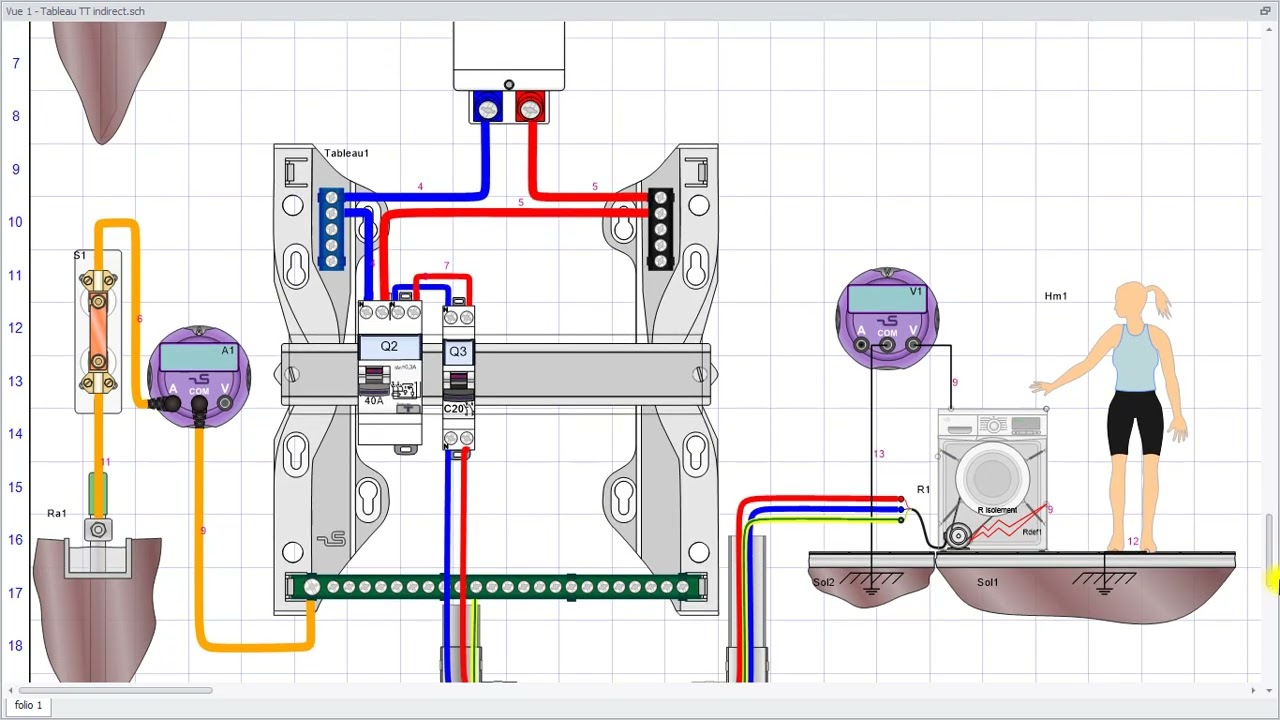Click the V jack on voltmeter V1

coord(913,345)
